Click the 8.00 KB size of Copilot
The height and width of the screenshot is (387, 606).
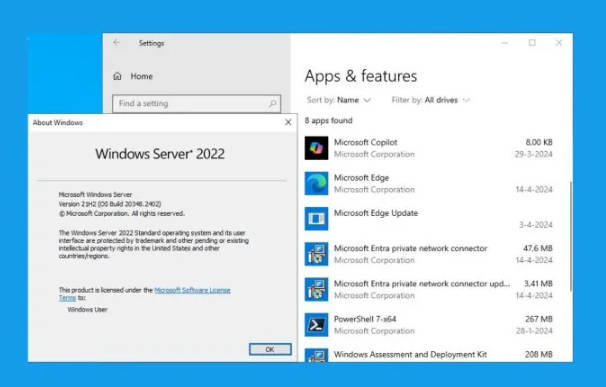tap(539, 142)
